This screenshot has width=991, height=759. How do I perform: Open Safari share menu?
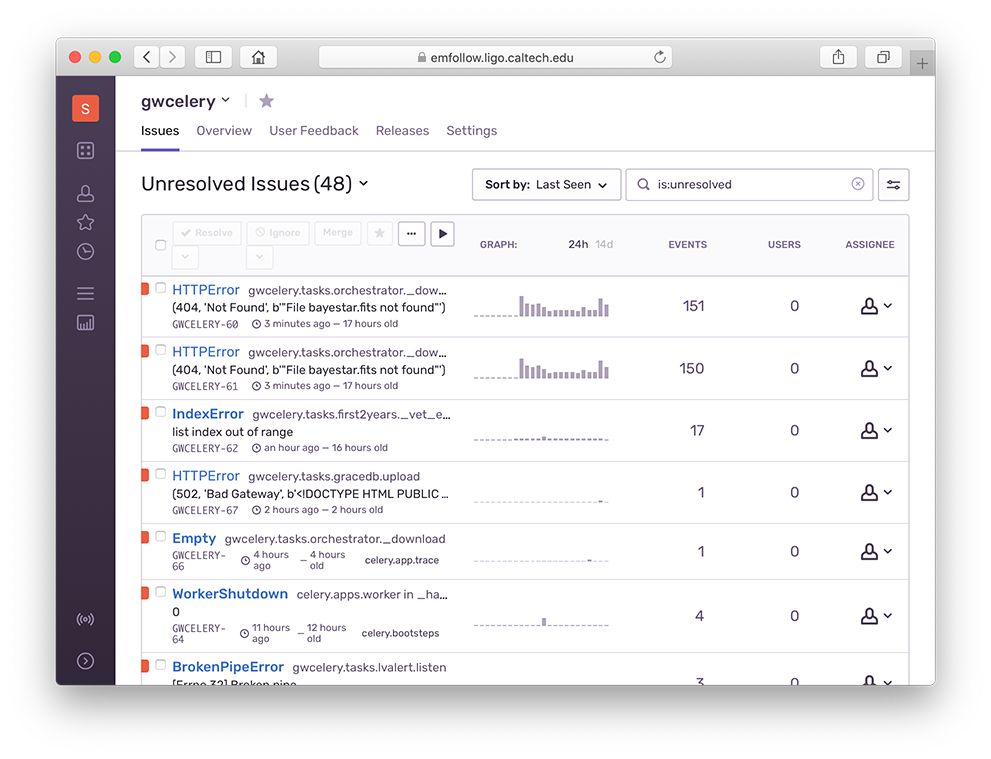tap(838, 58)
